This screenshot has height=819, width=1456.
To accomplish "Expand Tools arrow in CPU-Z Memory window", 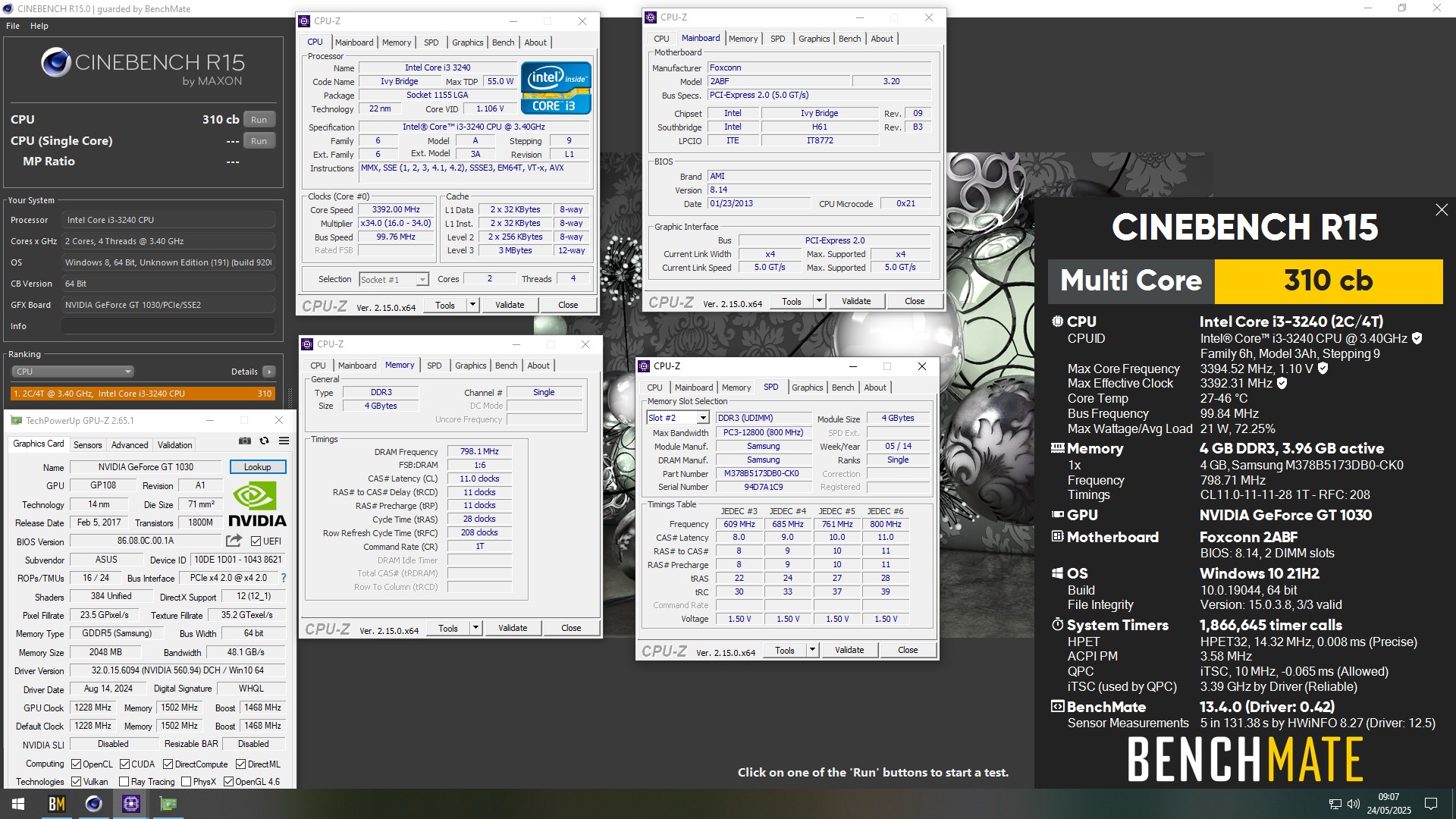I will 475,628.
